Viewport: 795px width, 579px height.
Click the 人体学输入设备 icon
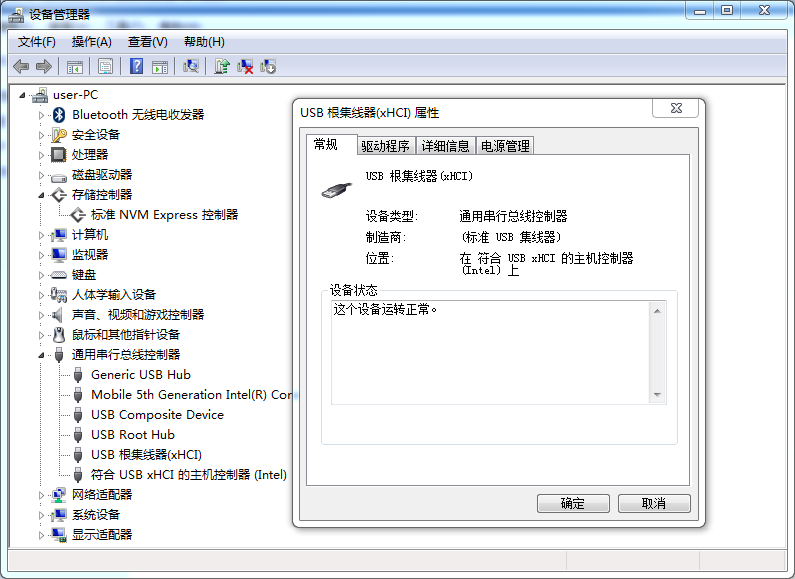click(59, 295)
